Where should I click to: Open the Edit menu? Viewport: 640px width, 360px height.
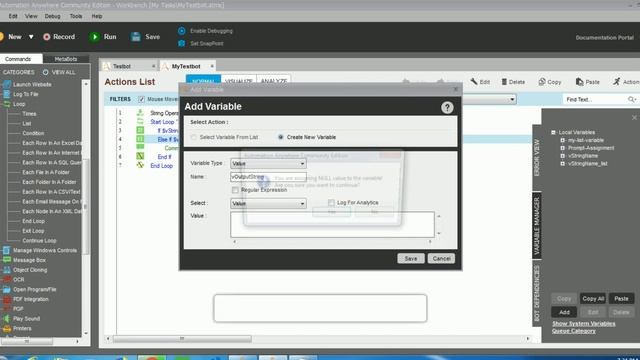pyautogui.click(x=13, y=16)
